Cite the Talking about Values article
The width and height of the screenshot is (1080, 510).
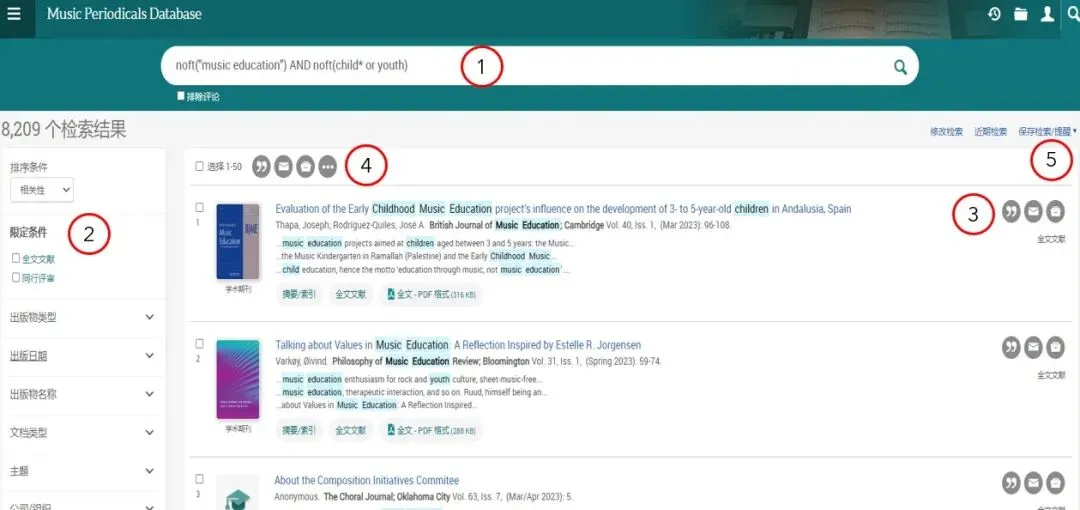coord(1011,348)
